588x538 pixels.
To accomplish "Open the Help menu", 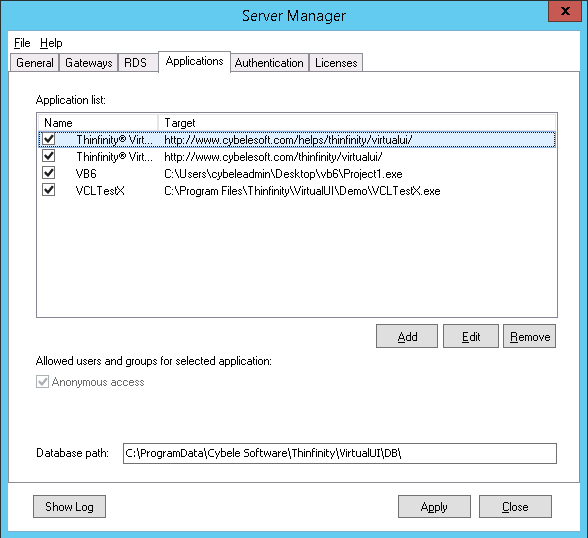I will tap(51, 43).
